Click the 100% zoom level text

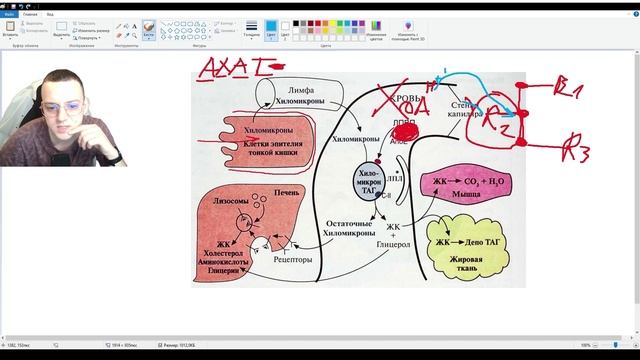coord(586,345)
